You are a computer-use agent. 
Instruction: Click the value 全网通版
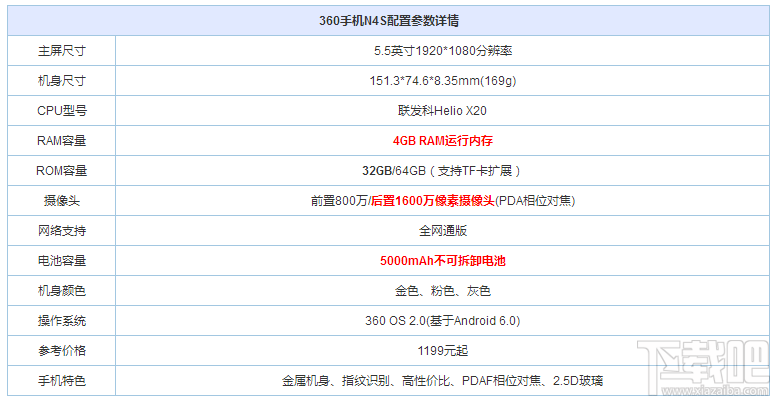(443, 231)
